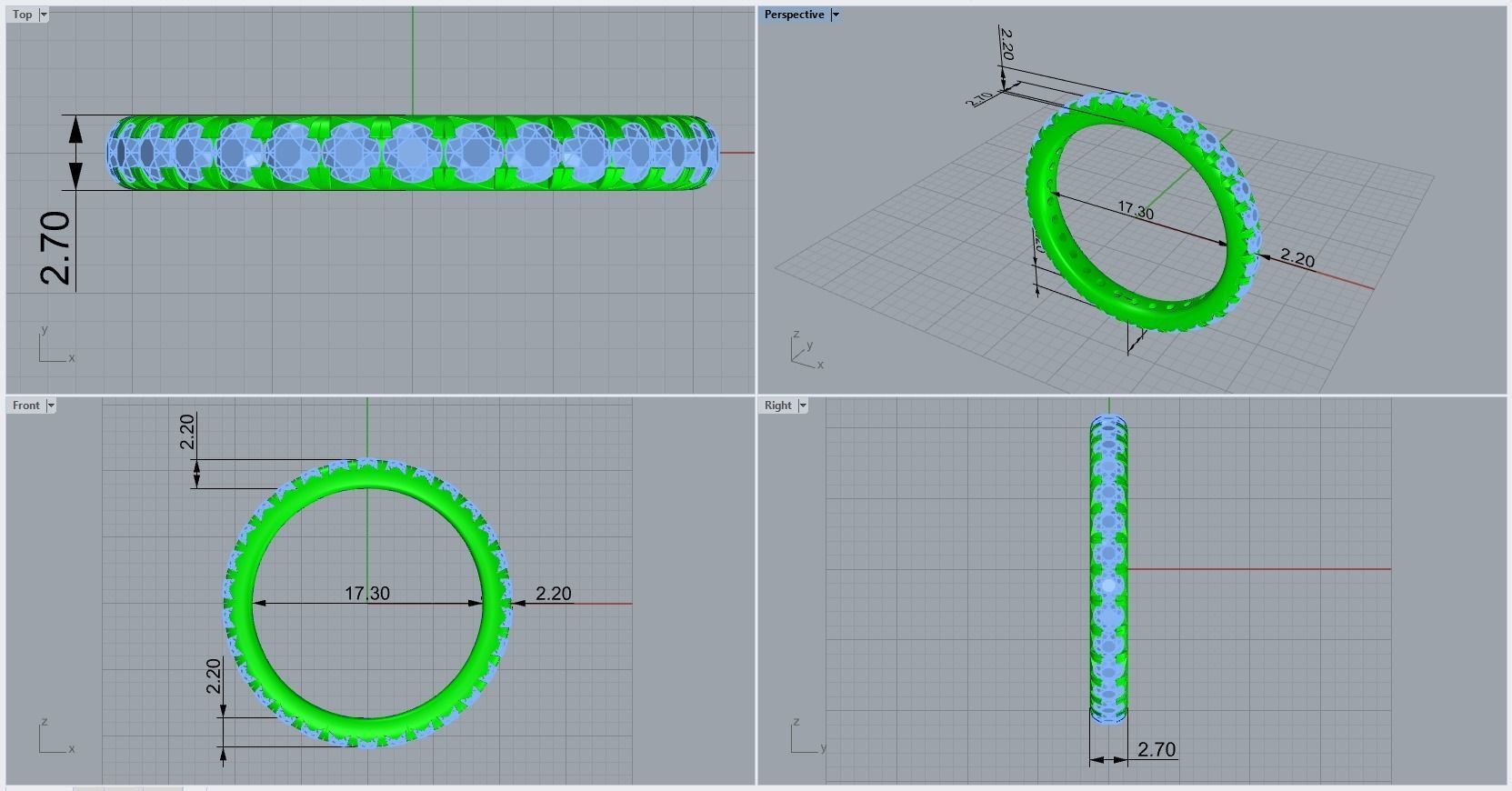Viewport: 1512px width, 791px height.
Task: Select the 2.20 dimension above ring in Front viewport
Action: coord(187,431)
